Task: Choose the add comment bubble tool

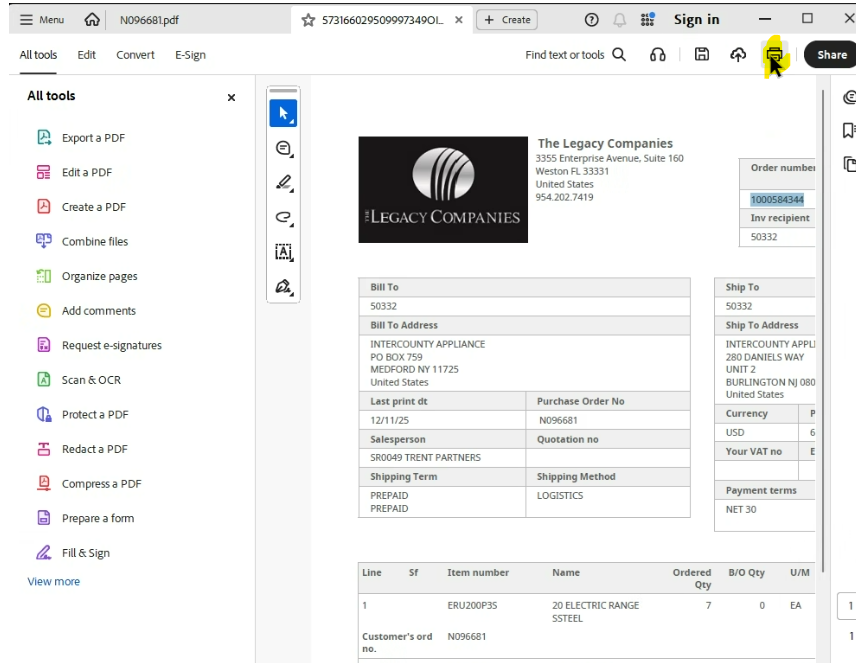Action: click(x=283, y=149)
